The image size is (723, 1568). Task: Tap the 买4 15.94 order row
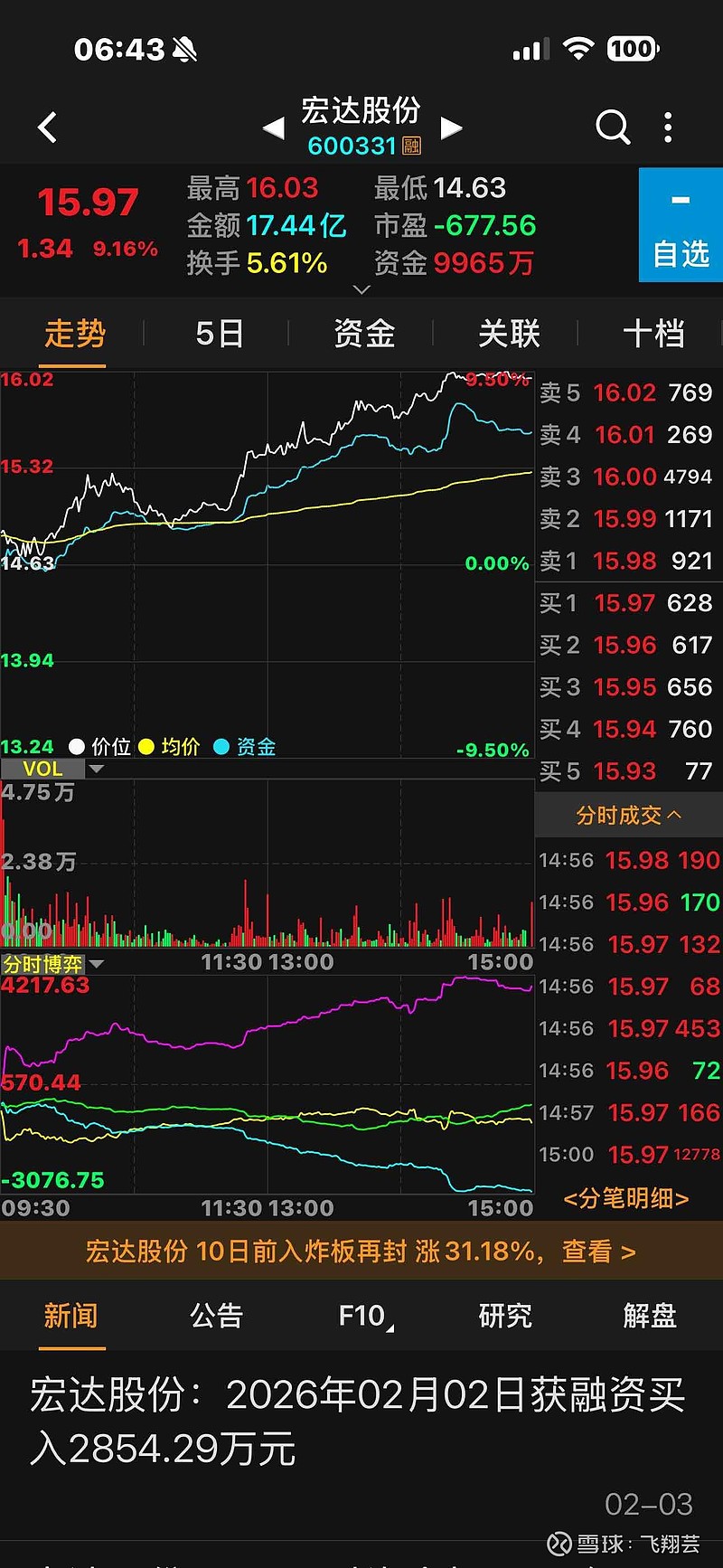pyautogui.click(x=627, y=729)
